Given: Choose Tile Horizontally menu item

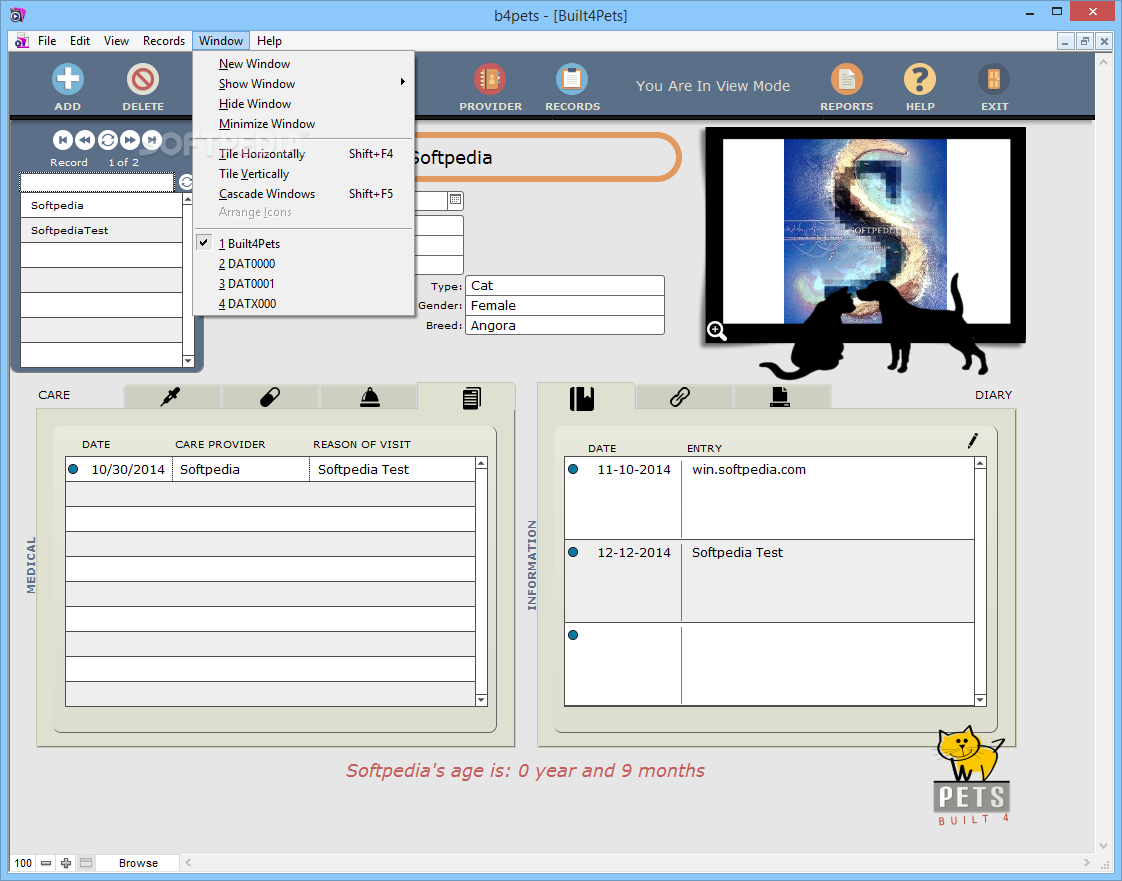Looking at the screenshot, I should click(x=303, y=154).
